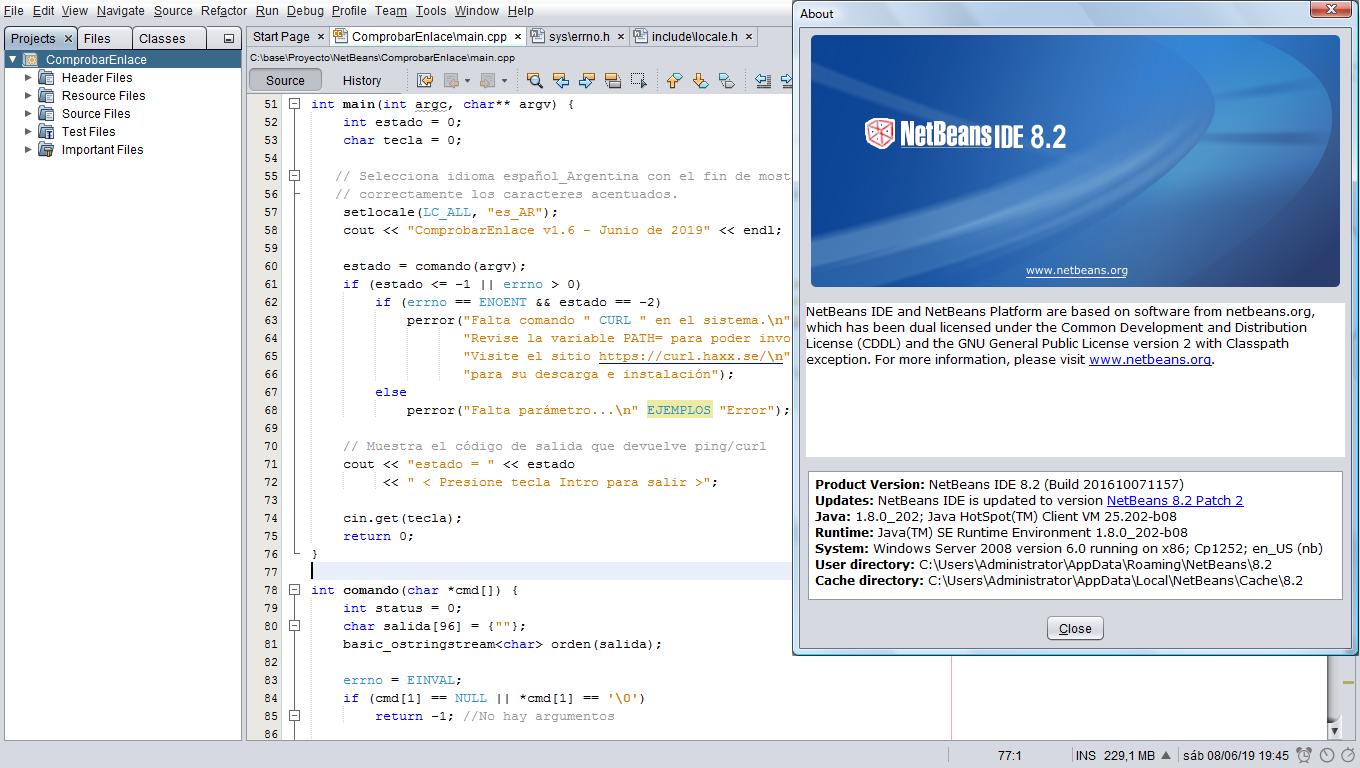Open www.netbeans.org link on splash image
The width and height of the screenshot is (1360, 768).
tap(1076, 270)
